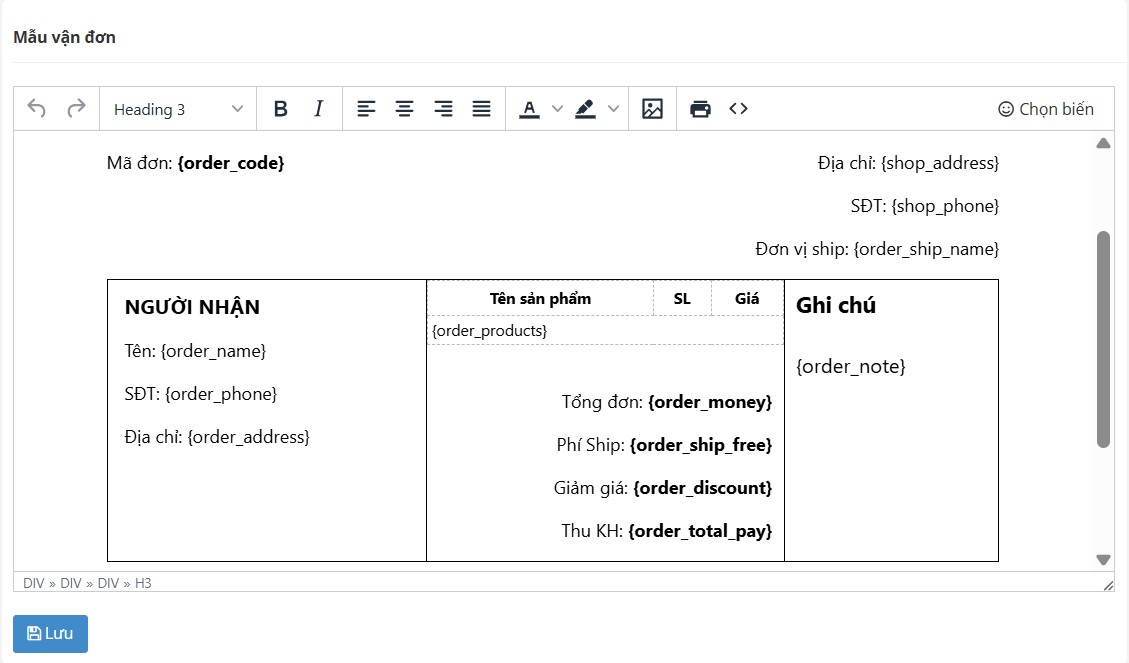This screenshot has height=663, width=1129.
Task: Align text to the right
Action: click(443, 109)
